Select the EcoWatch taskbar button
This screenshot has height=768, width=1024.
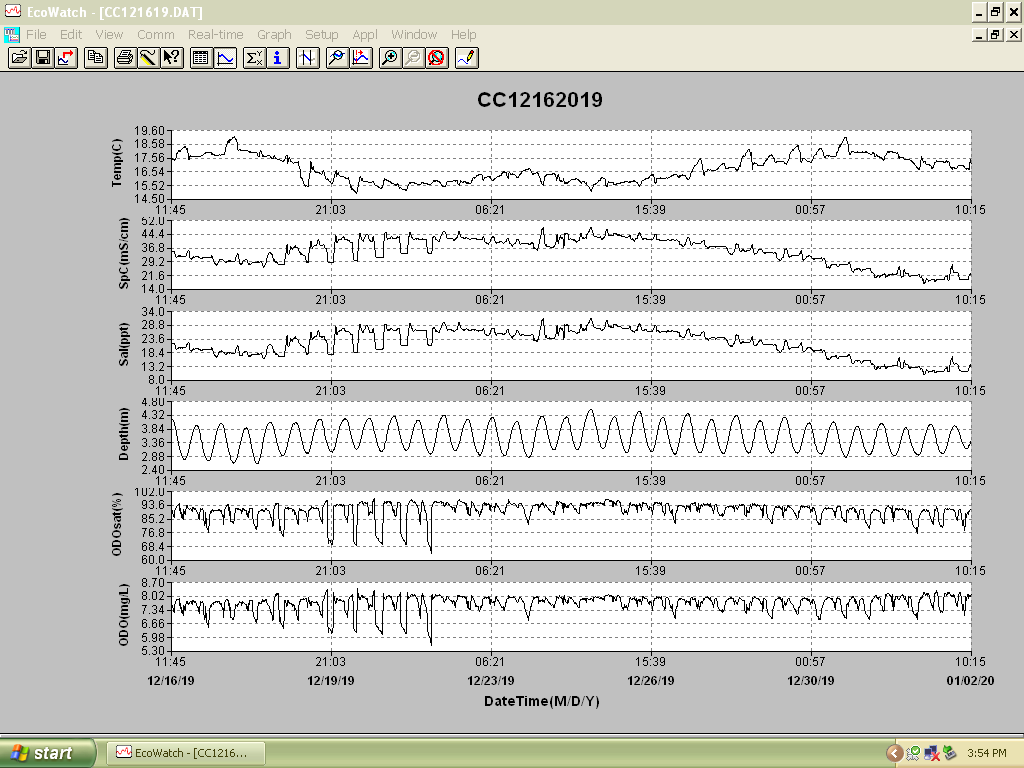[x=185, y=753]
